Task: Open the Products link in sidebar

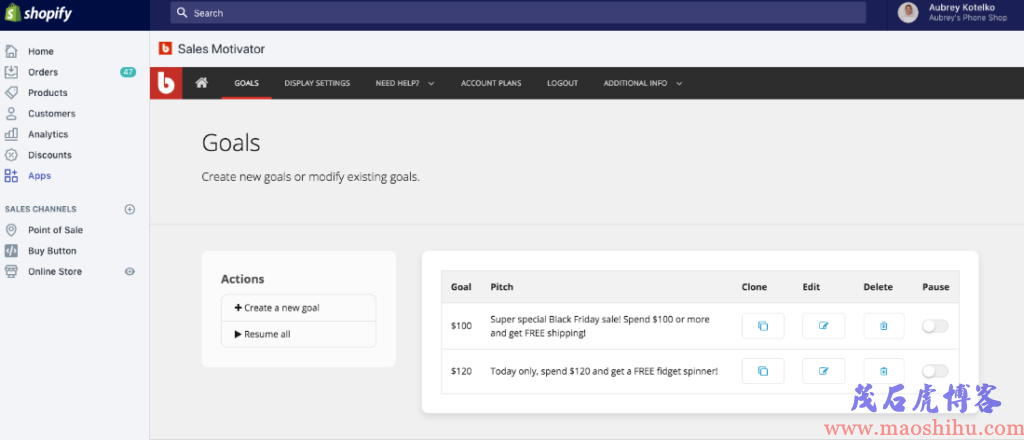Action: 48,93
